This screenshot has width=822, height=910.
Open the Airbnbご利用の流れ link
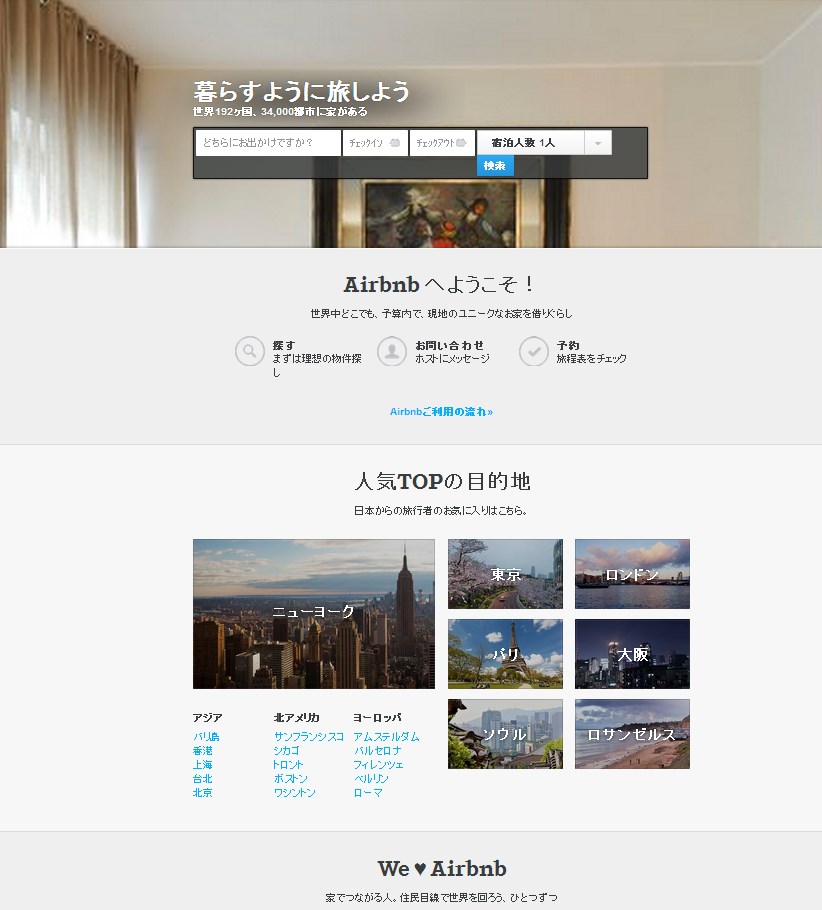[x=441, y=411]
